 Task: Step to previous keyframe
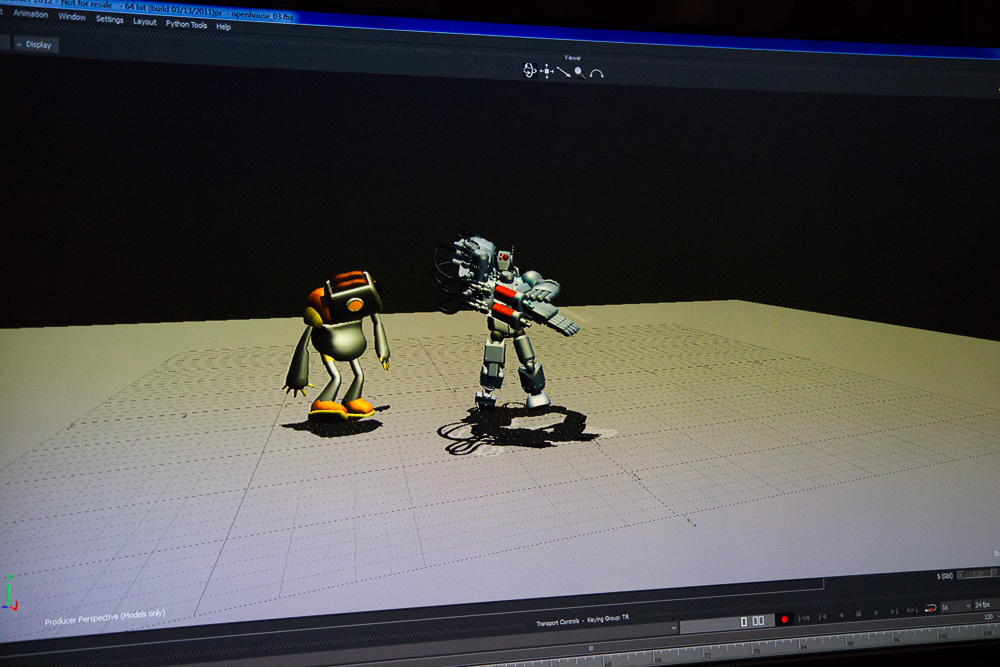(x=823, y=616)
